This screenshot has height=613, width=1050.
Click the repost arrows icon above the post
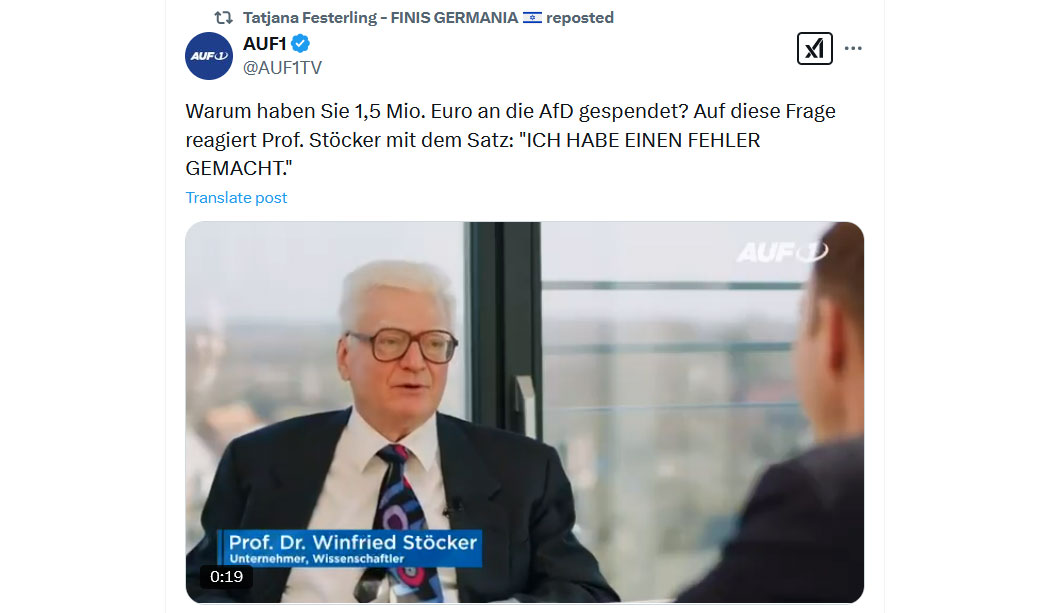point(223,17)
